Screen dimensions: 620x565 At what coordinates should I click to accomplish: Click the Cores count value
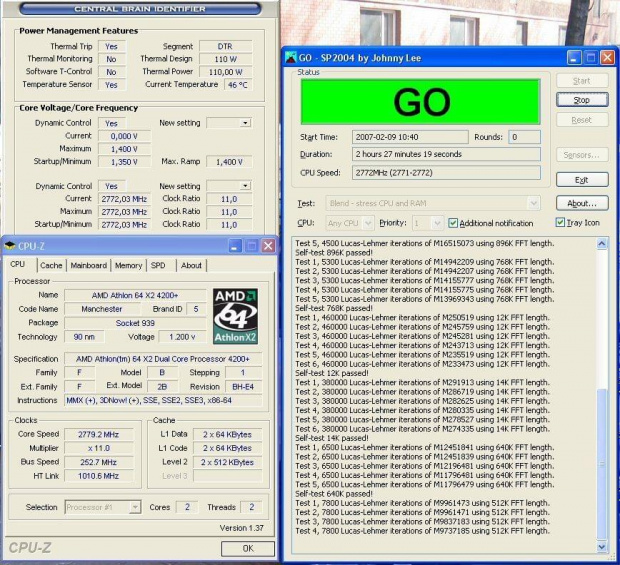pyautogui.click(x=187, y=507)
